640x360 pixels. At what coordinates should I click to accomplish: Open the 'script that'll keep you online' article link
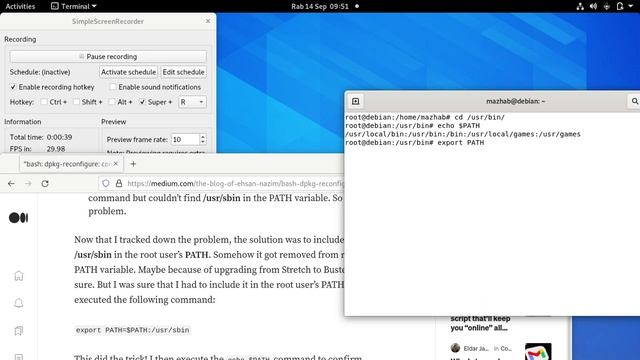pyautogui.click(x=480, y=323)
